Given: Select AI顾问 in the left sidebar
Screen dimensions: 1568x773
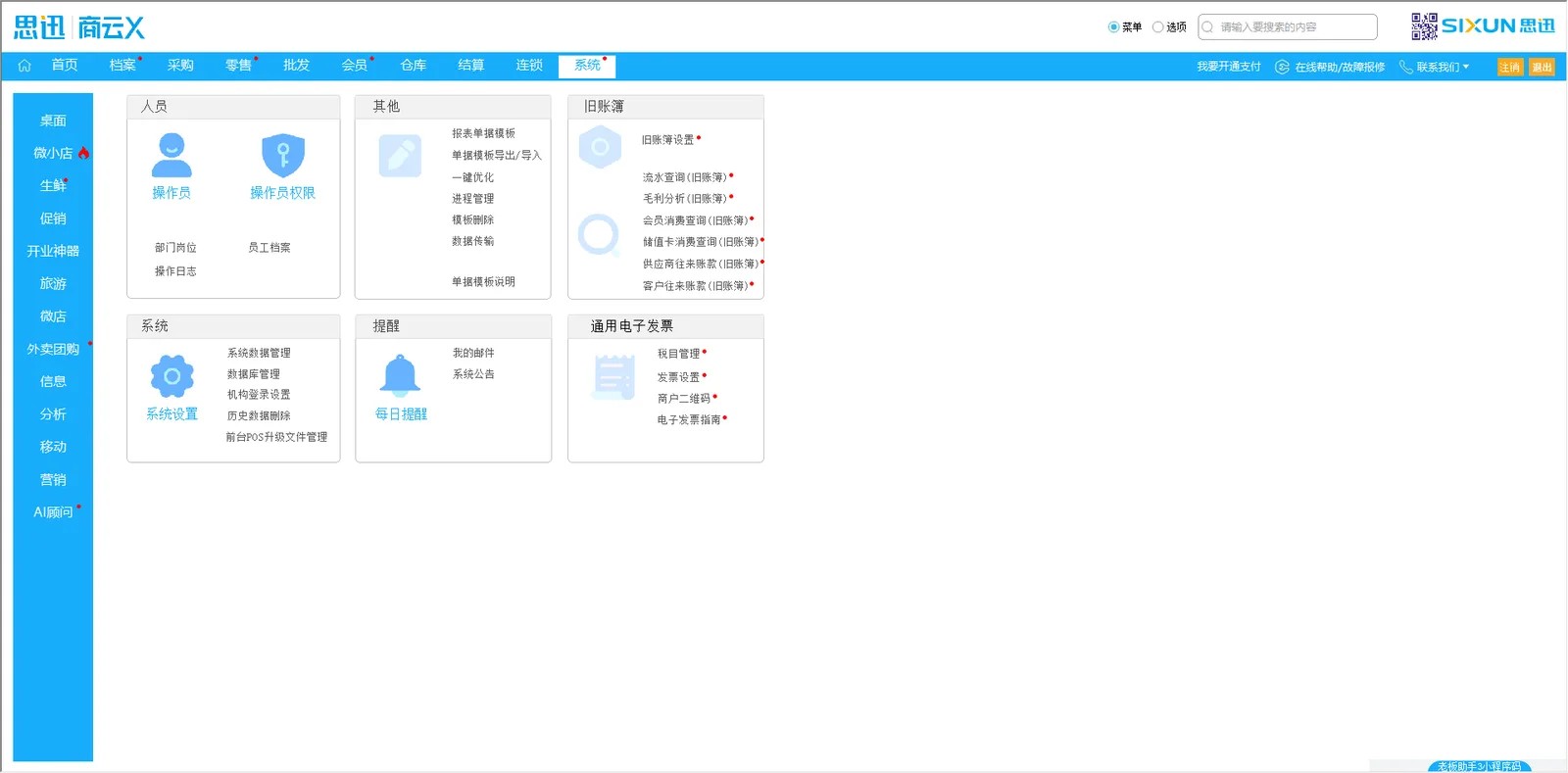Looking at the screenshot, I should pos(53,512).
